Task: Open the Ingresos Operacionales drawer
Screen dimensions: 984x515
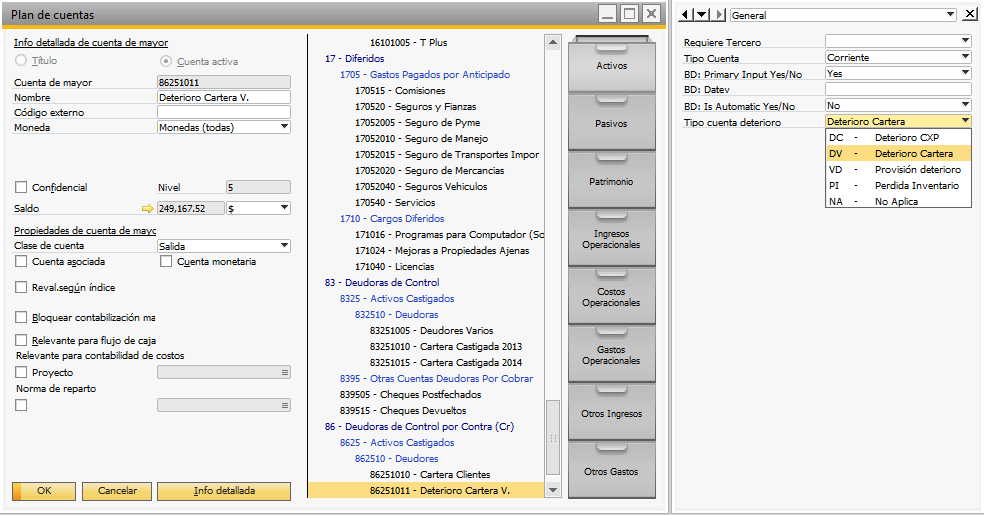Action: 611,239
